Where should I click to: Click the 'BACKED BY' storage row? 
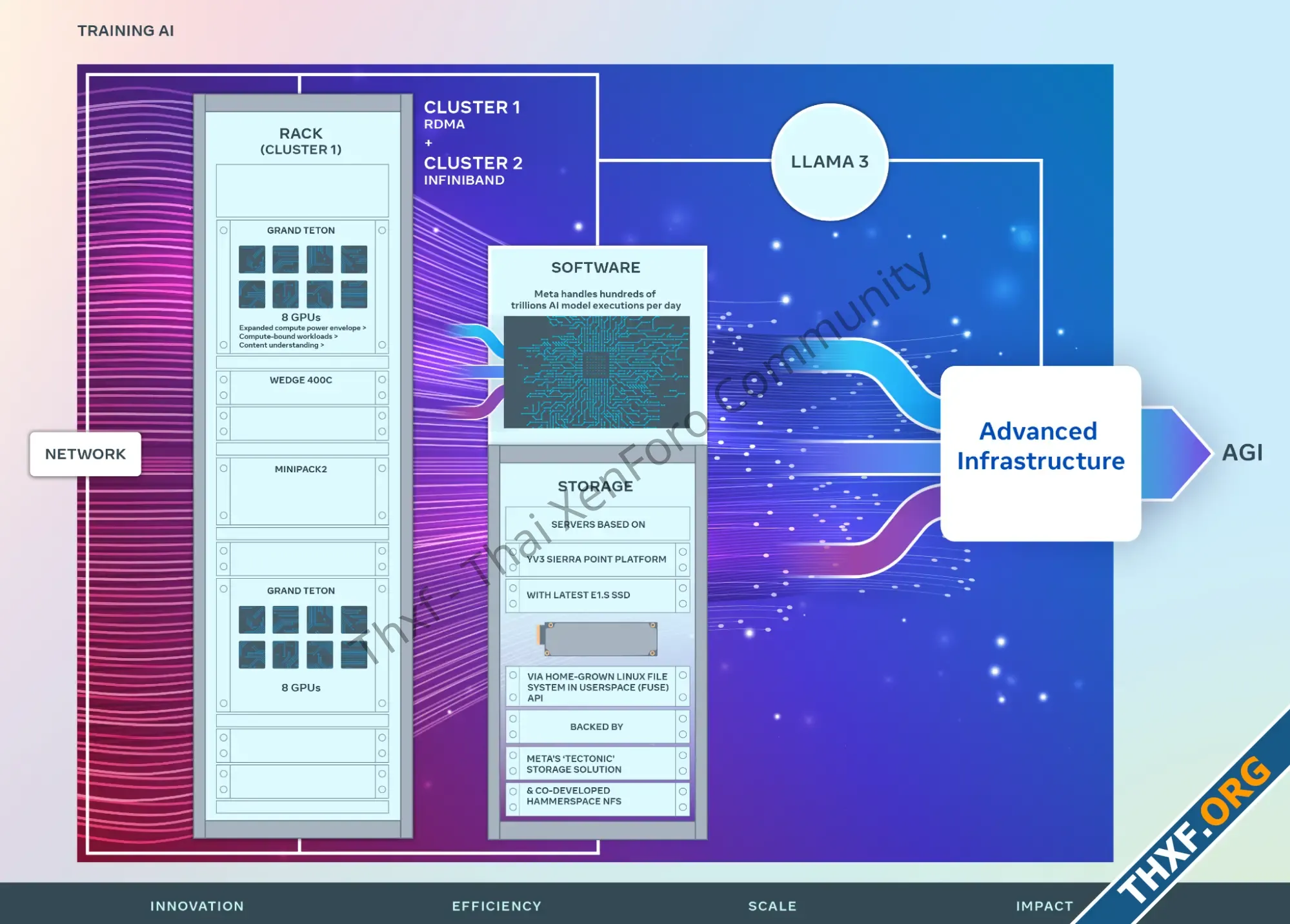coord(598,727)
